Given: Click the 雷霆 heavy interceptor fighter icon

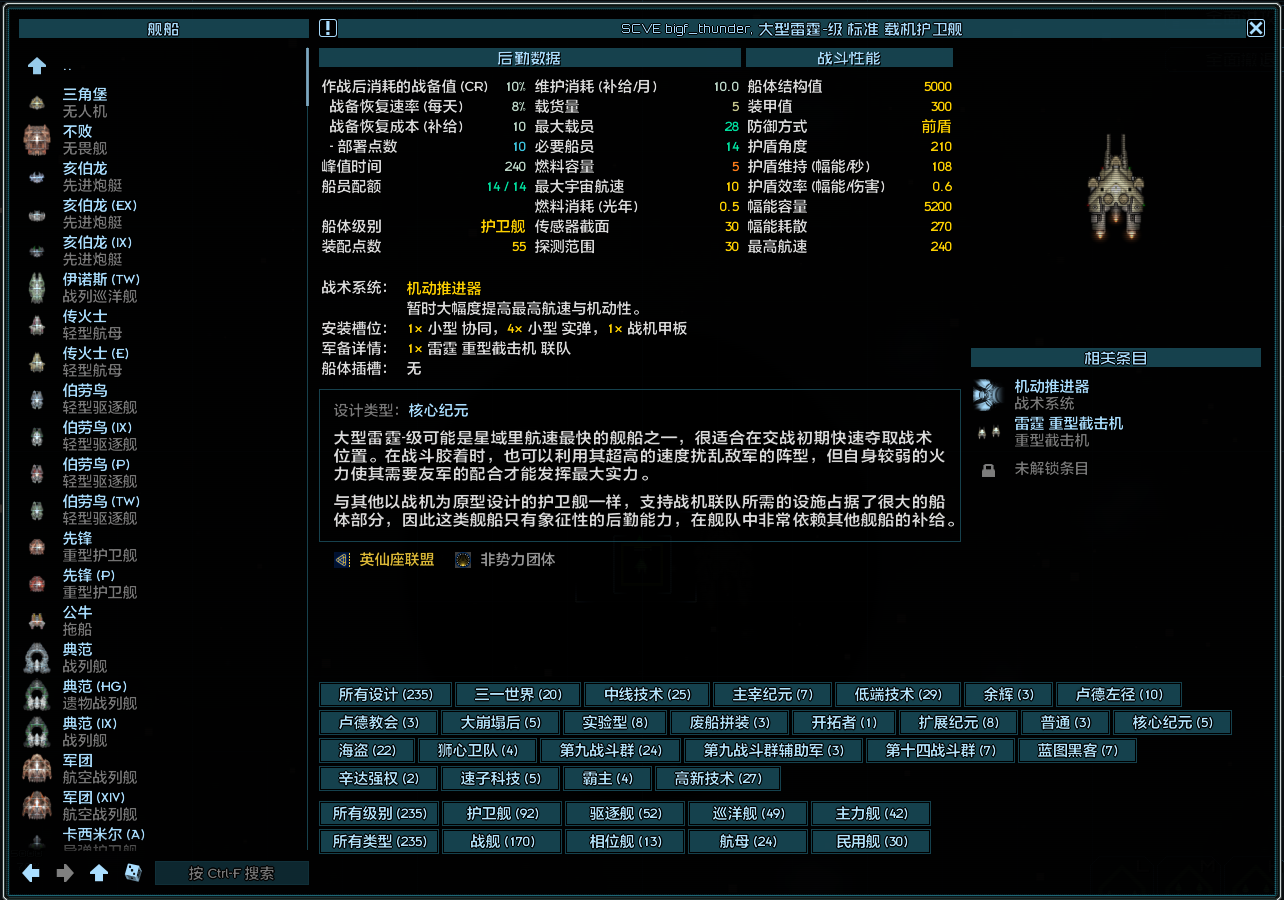Looking at the screenshot, I should [x=988, y=432].
